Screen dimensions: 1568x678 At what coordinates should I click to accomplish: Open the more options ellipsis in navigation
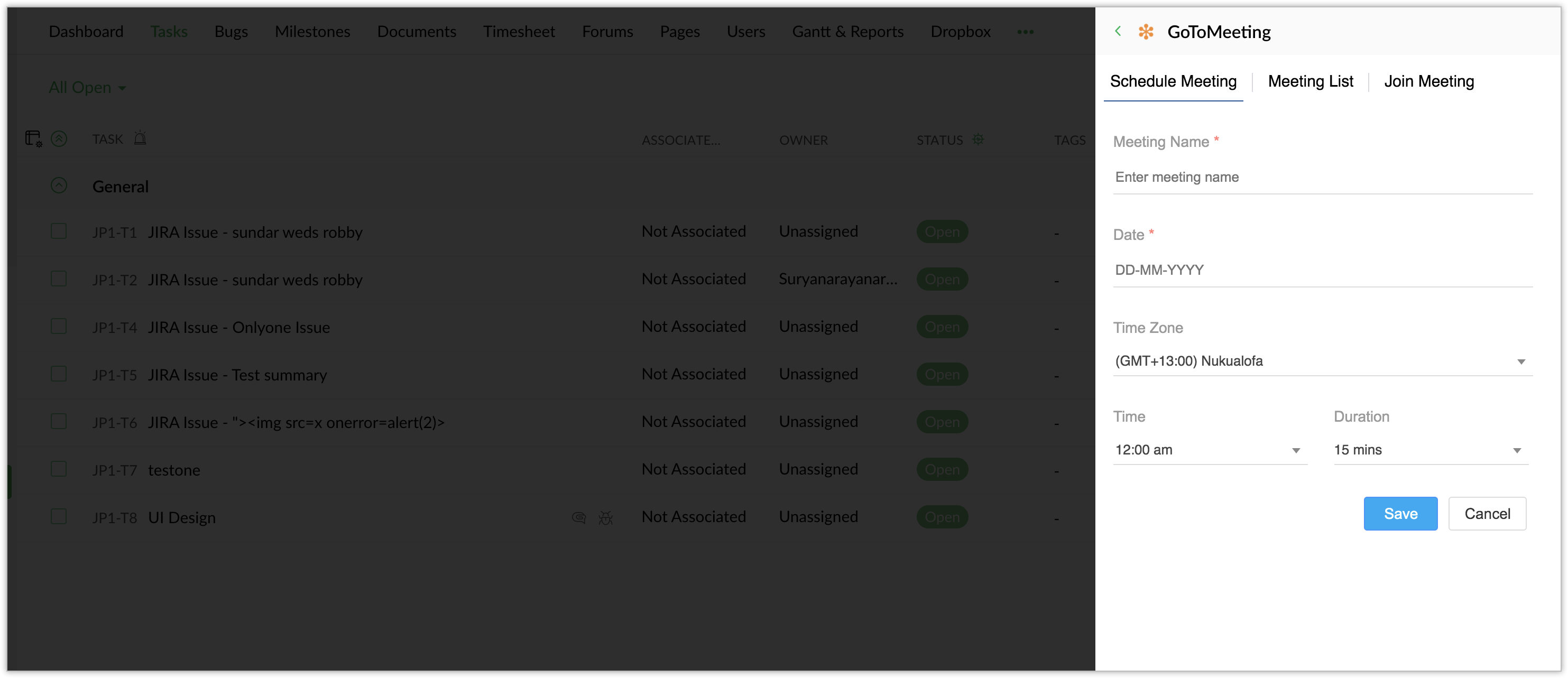coord(1025,32)
